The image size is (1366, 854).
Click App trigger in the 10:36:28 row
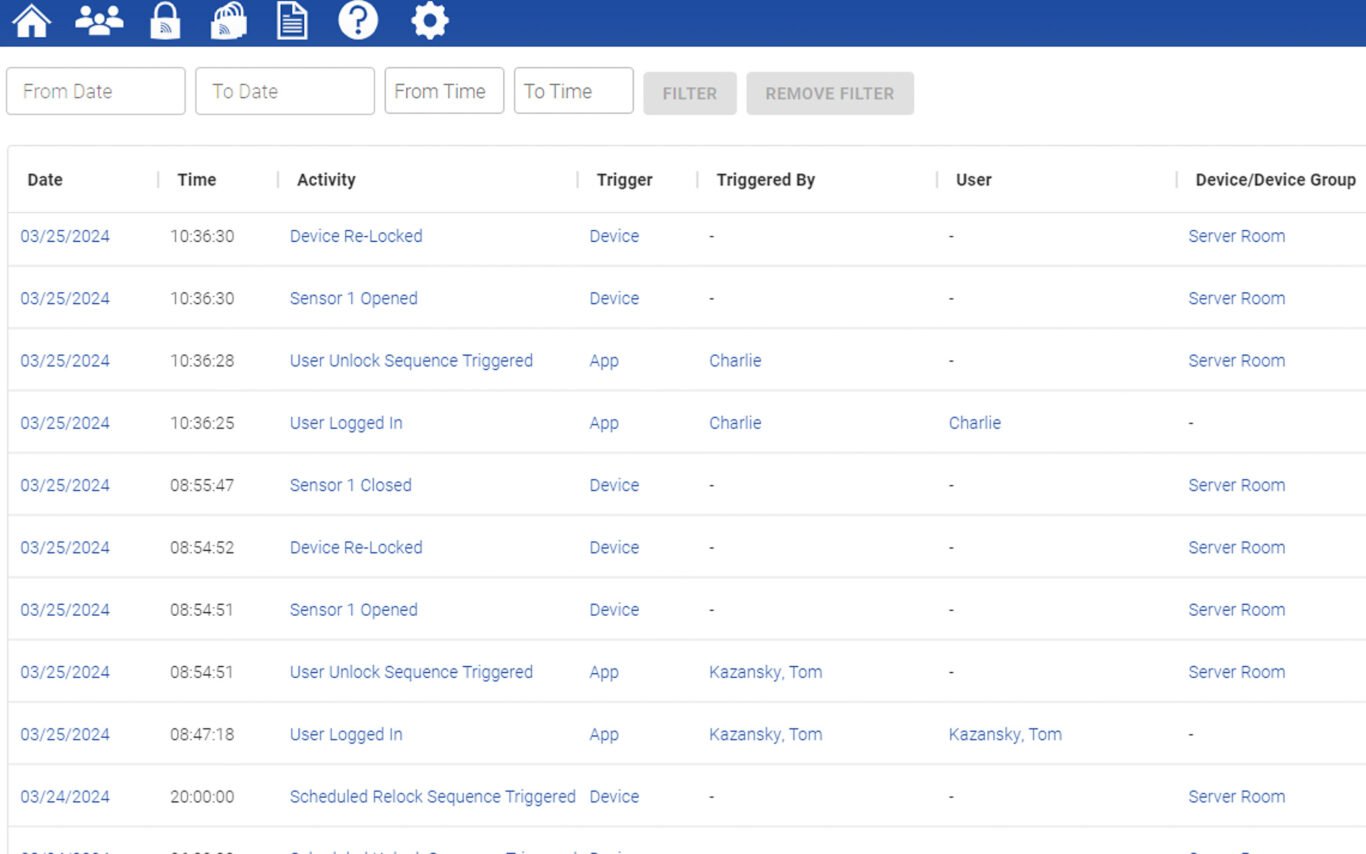pyautogui.click(x=604, y=361)
